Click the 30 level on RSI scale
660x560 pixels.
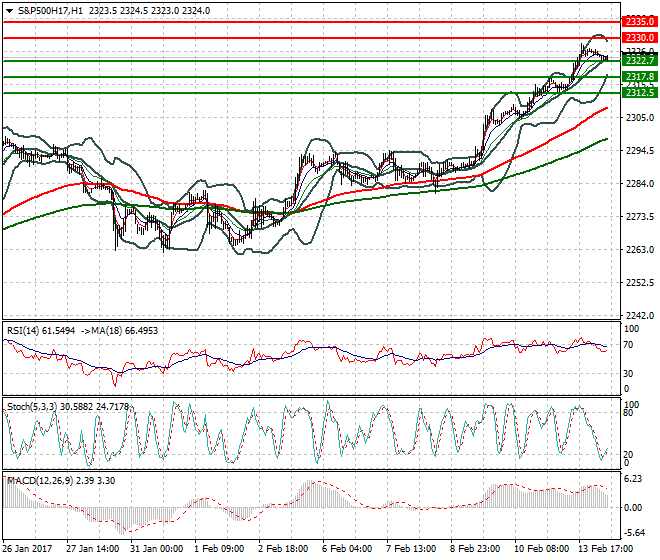point(628,374)
